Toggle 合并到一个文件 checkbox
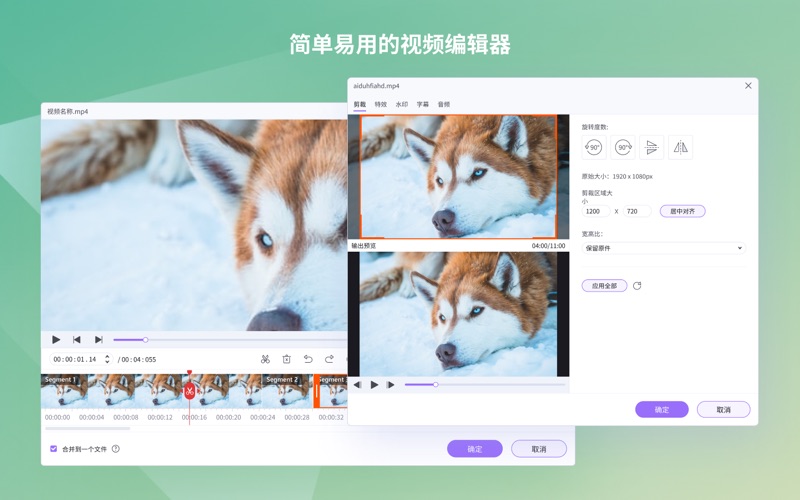Viewport: 800px width, 500px height. (x=54, y=448)
